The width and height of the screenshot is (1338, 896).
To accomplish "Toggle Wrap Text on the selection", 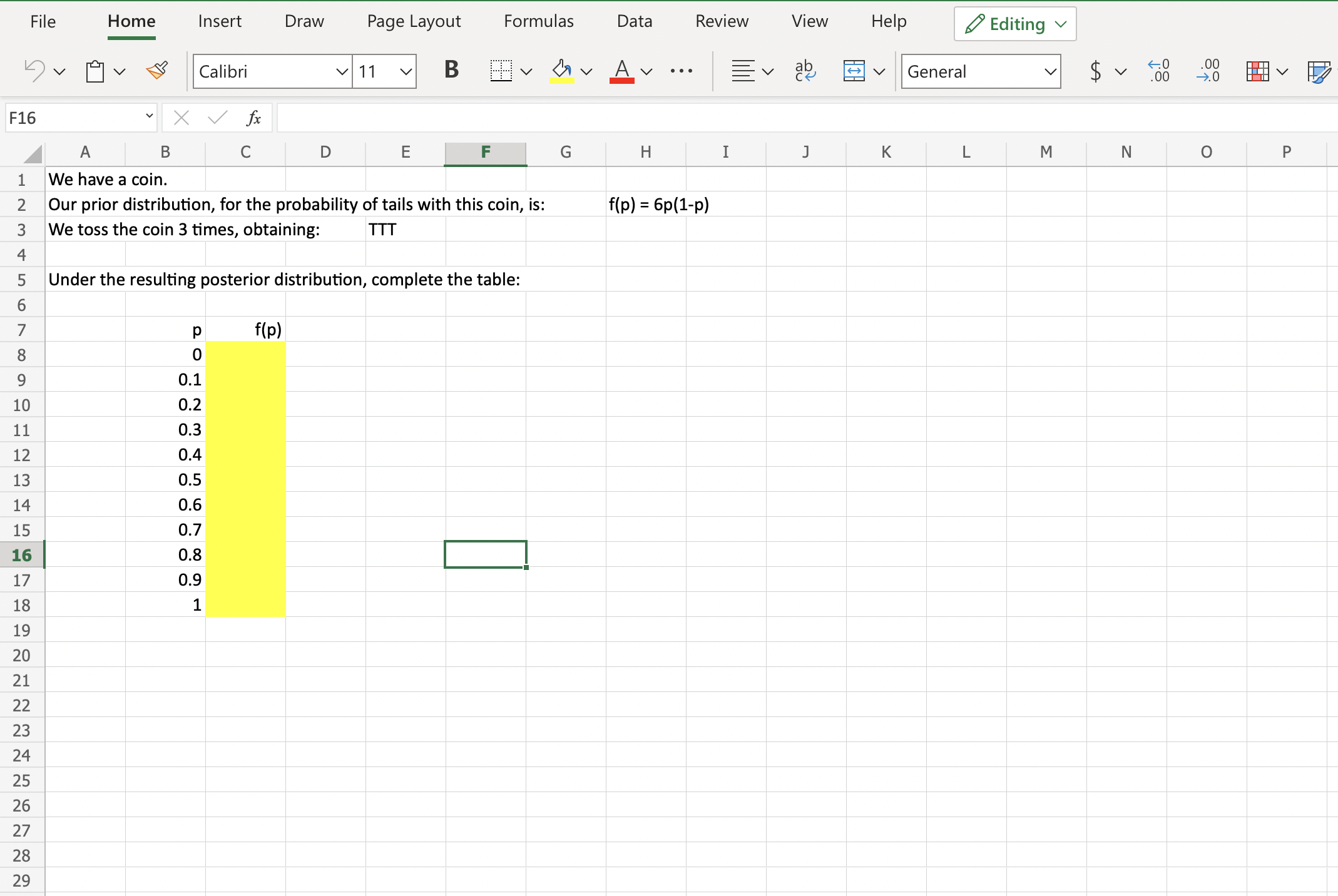I will (x=805, y=71).
